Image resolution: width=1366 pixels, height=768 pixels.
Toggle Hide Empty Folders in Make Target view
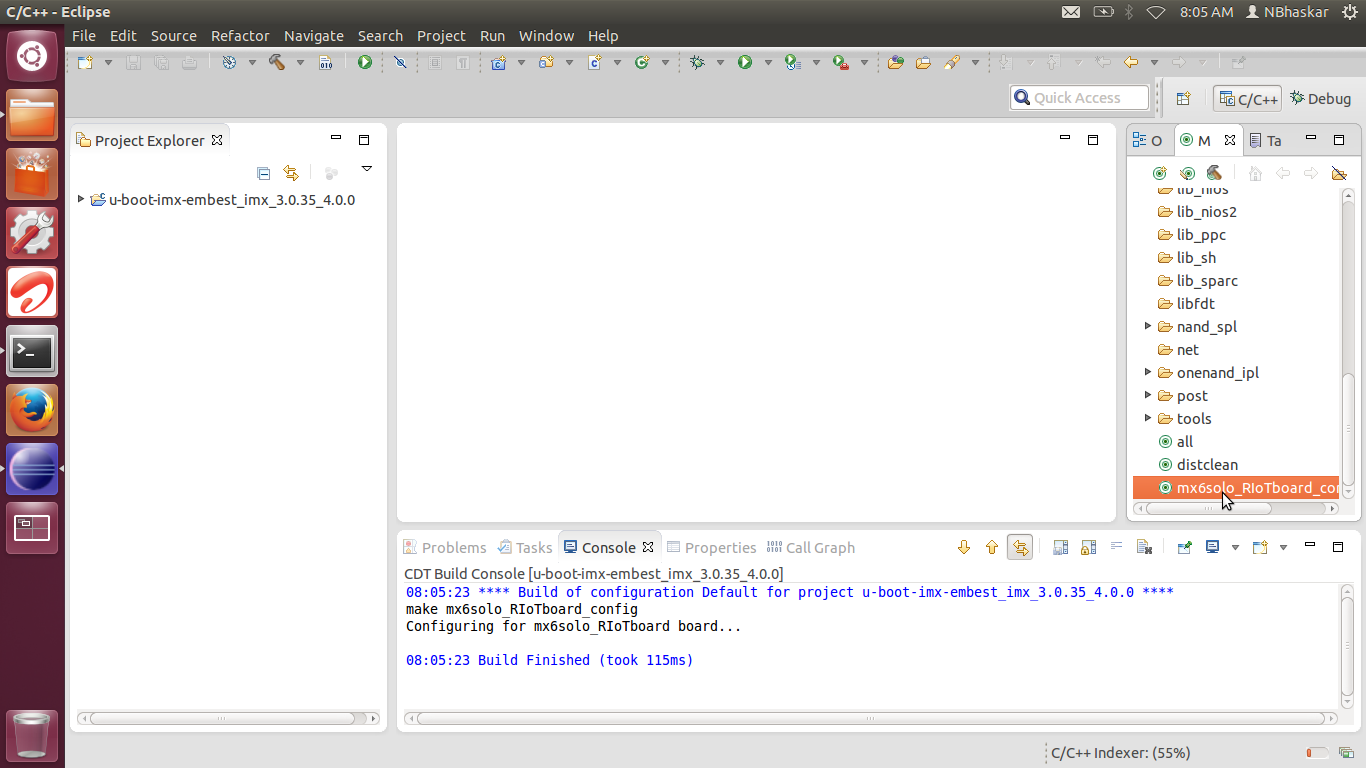pyautogui.click(x=1339, y=173)
